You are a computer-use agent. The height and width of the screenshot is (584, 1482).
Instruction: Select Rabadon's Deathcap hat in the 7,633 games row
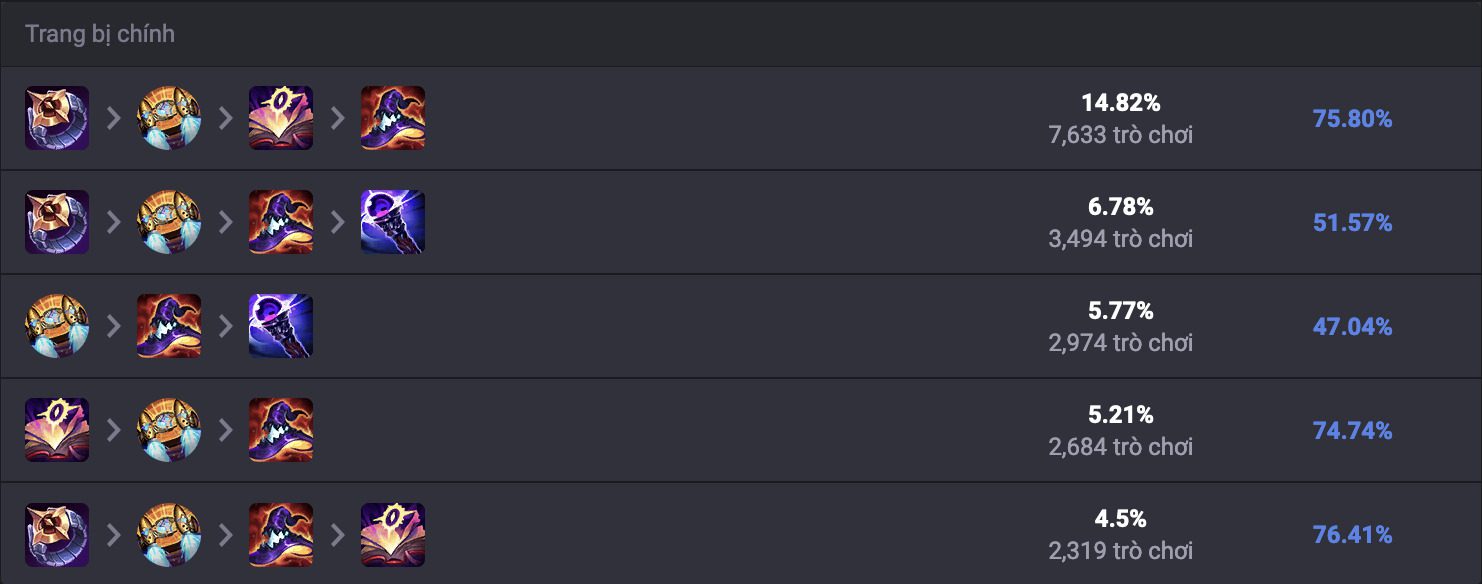tap(393, 118)
